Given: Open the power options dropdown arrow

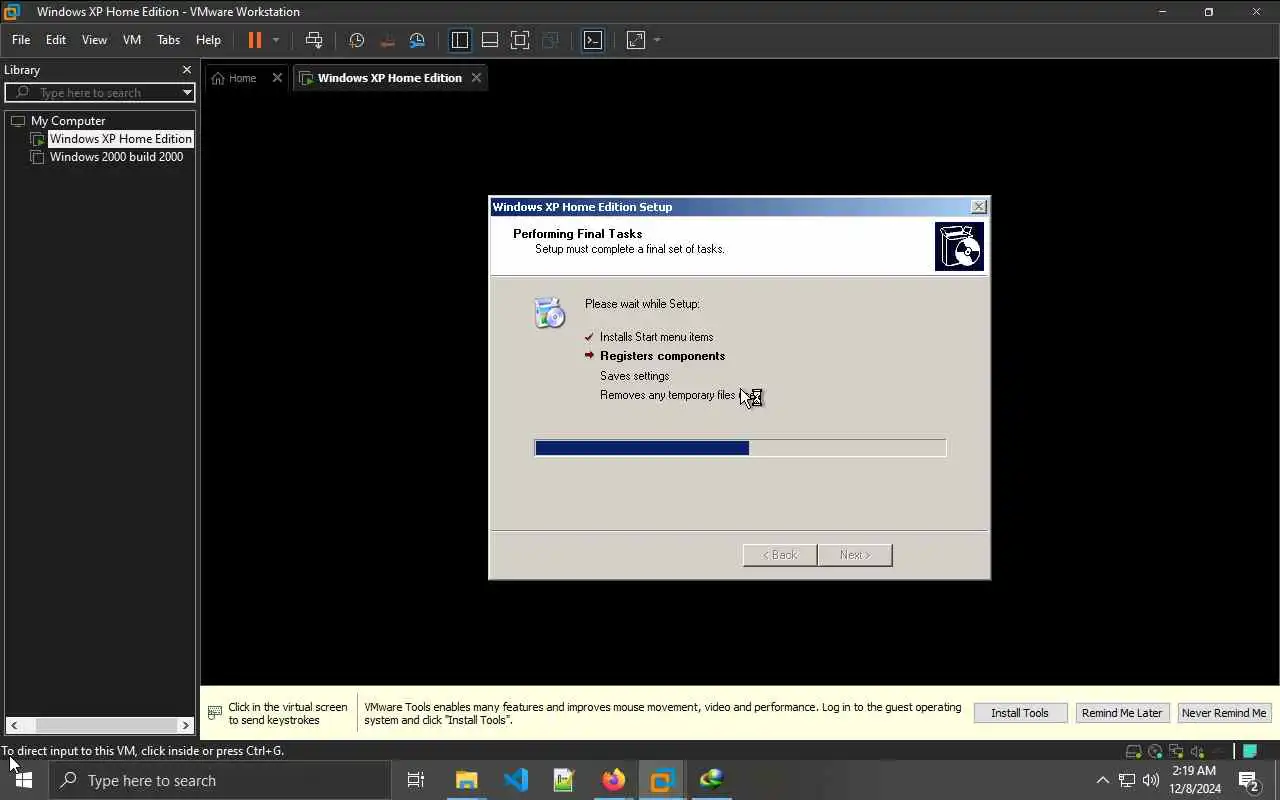Looking at the screenshot, I should [276, 40].
